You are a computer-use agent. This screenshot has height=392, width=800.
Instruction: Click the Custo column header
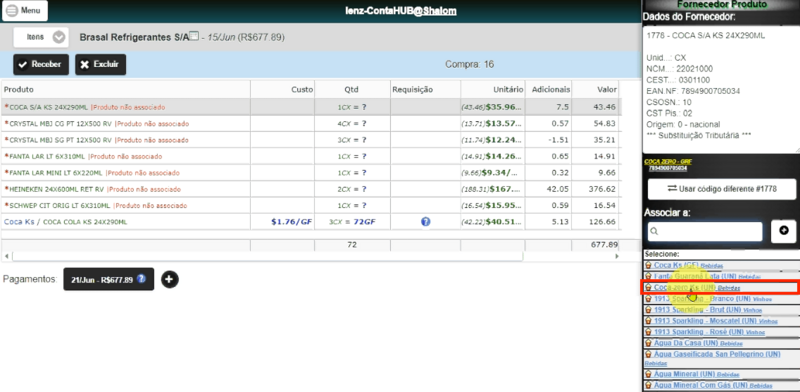click(283, 89)
